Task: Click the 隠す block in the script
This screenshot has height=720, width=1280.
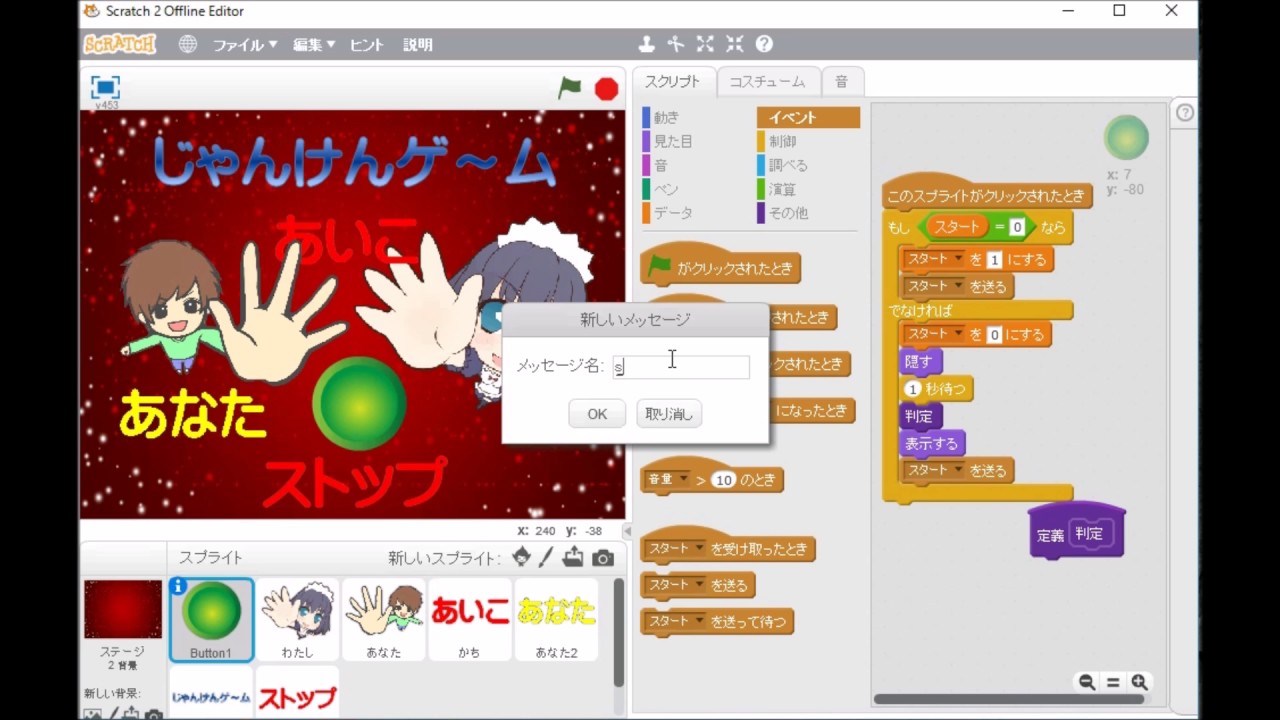Action: click(x=920, y=362)
